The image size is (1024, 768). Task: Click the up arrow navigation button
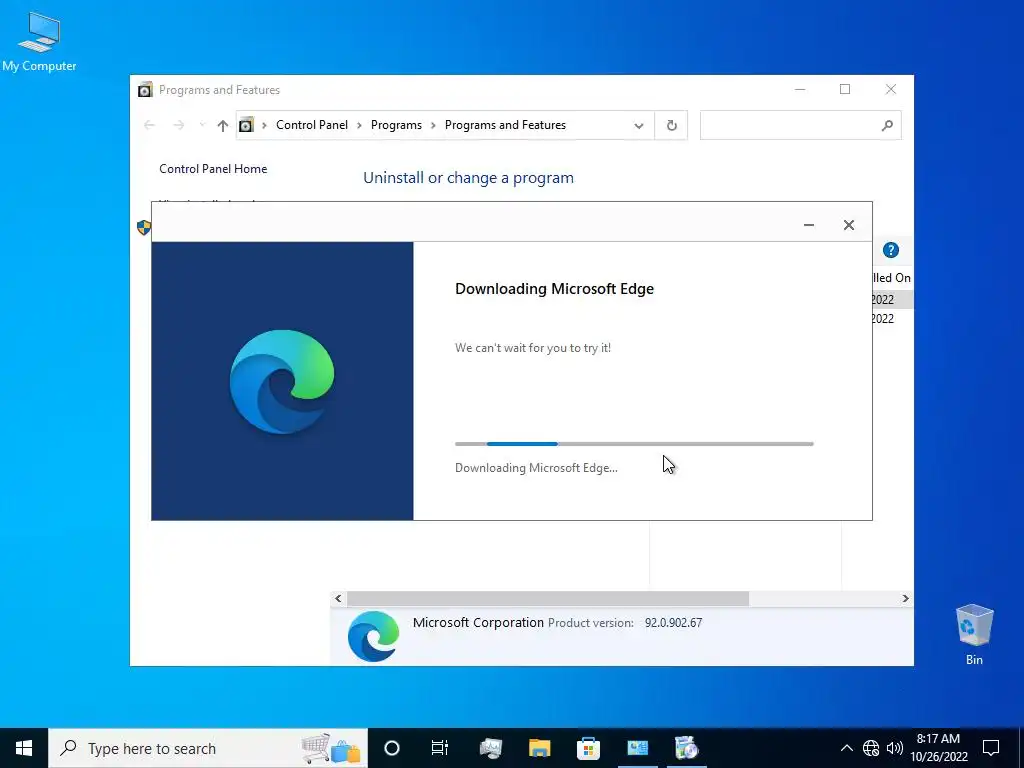[223, 125]
